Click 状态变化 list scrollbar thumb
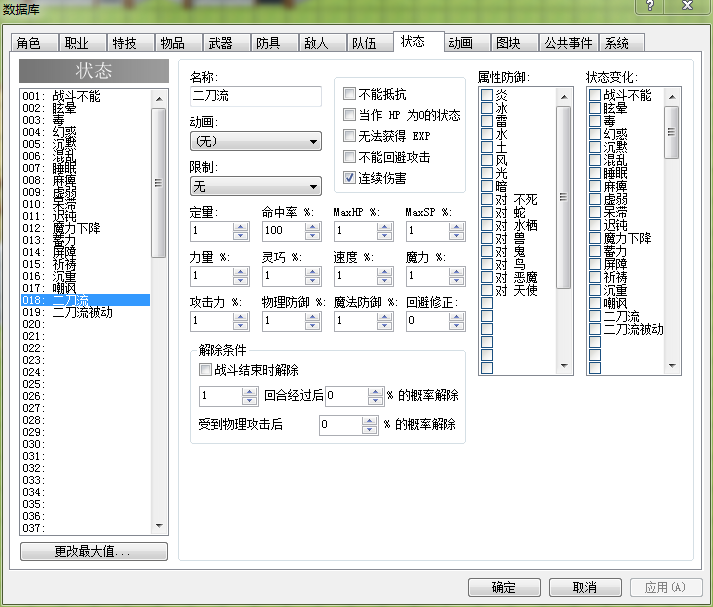The height and width of the screenshot is (607, 713). pyautogui.click(x=672, y=132)
